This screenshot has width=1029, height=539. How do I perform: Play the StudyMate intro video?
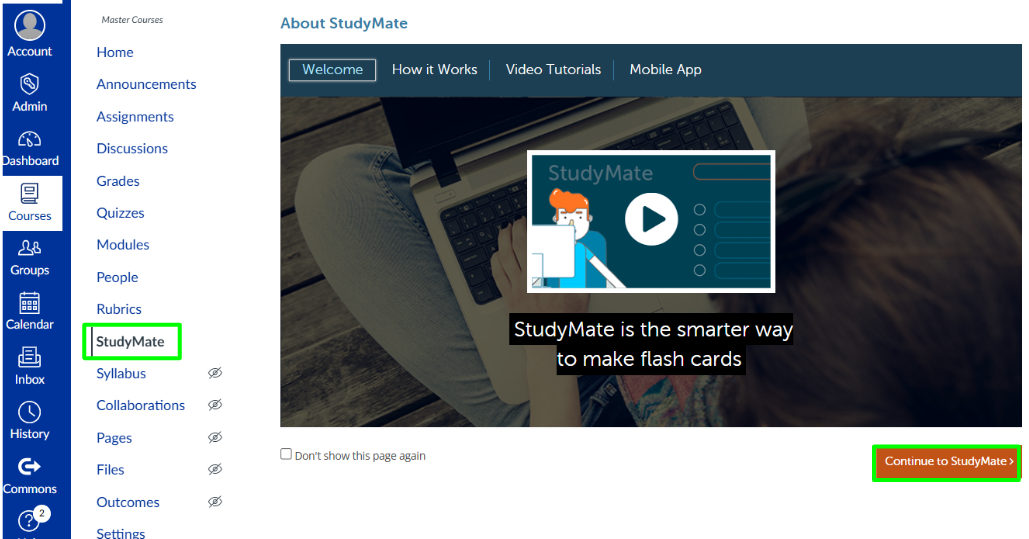(x=650, y=220)
